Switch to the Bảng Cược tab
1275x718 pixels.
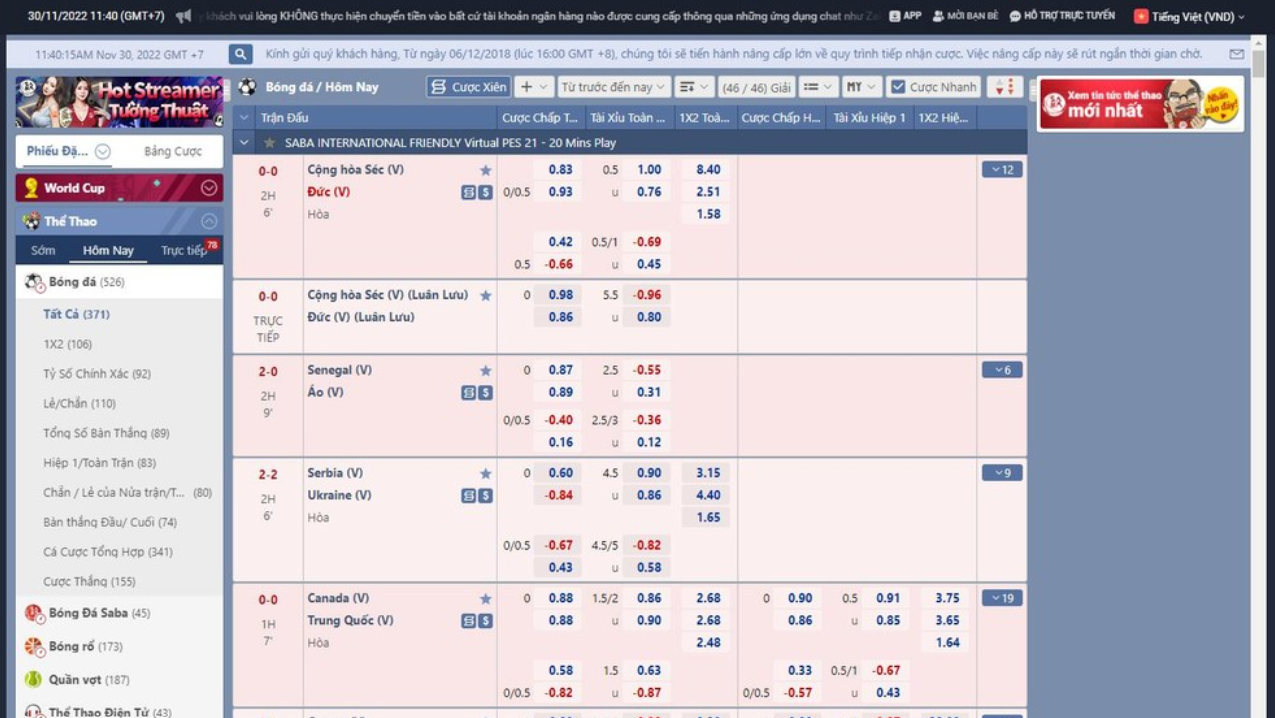172,152
